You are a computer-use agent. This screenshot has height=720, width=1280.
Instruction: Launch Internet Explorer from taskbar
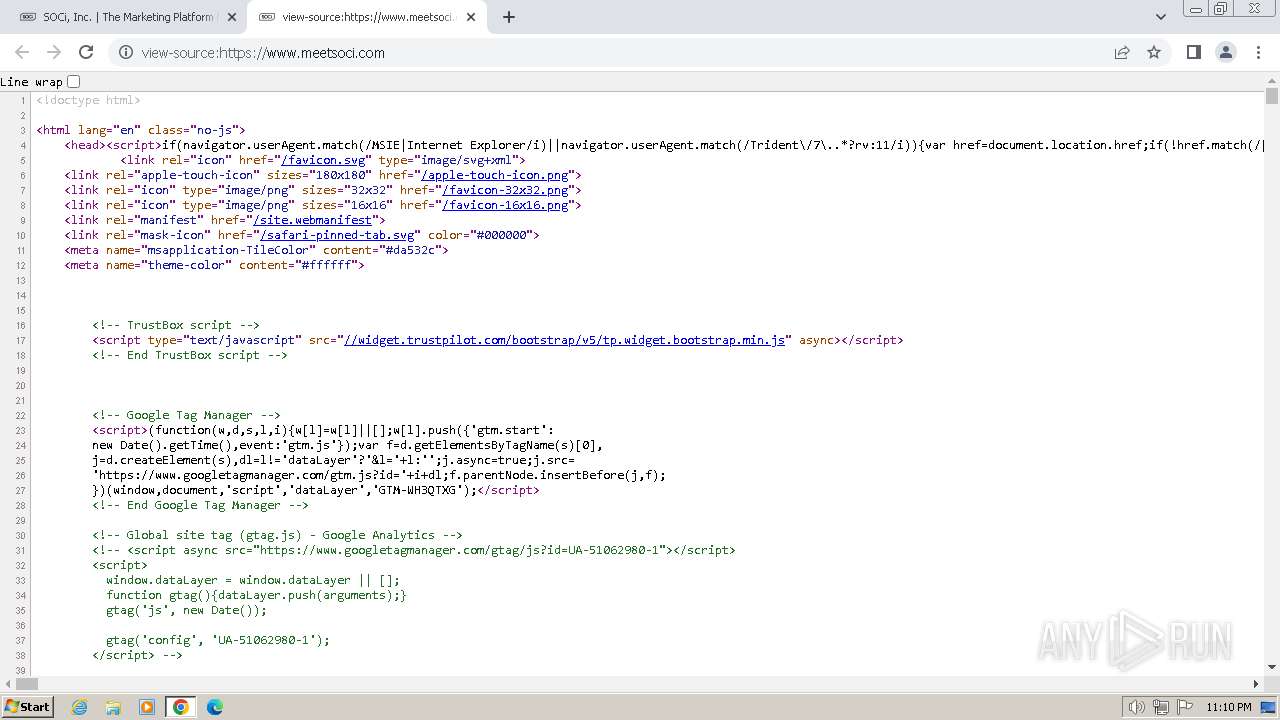click(x=79, y=707)
